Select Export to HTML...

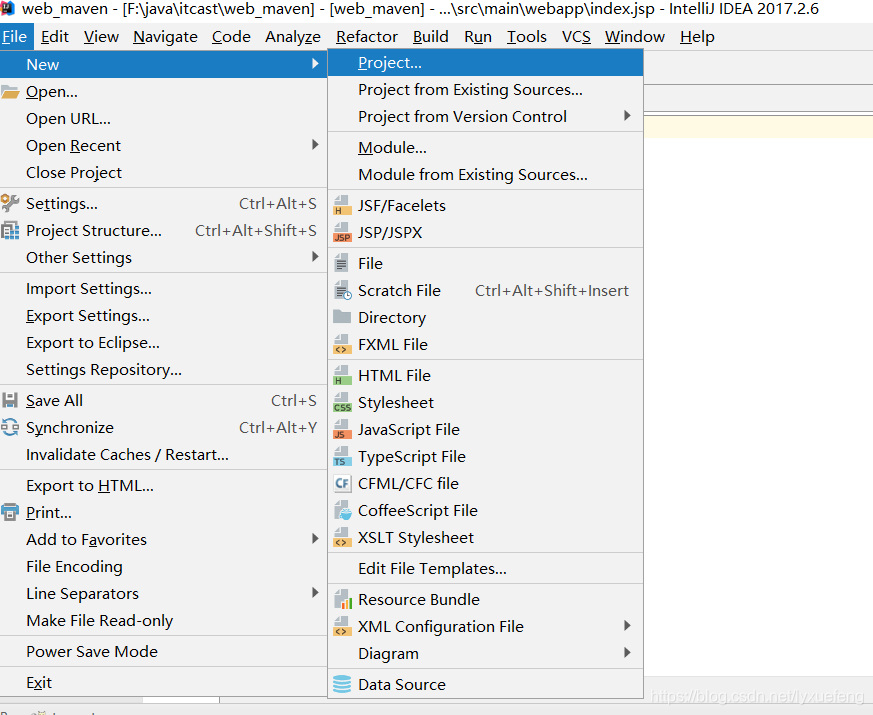163,486
